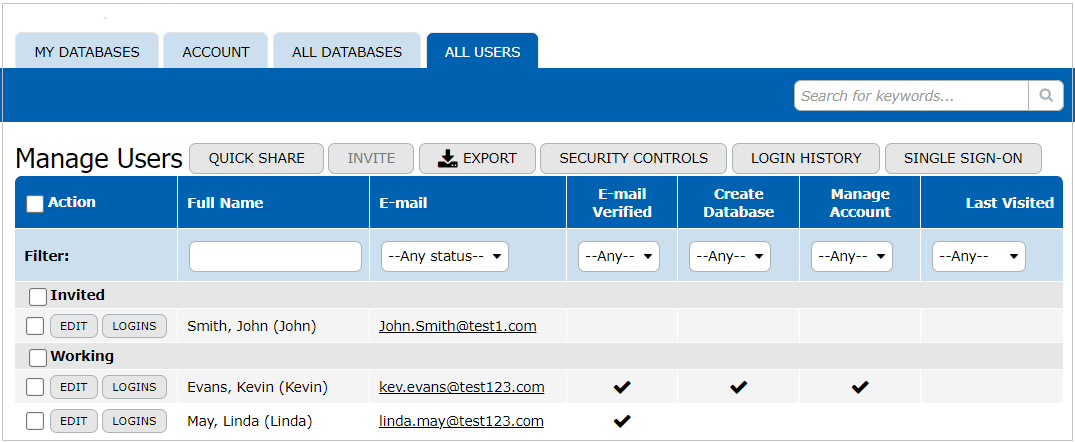The image size is (1075, 442).
Task: Click the Export download button
Action: click(x=478, y=158)
